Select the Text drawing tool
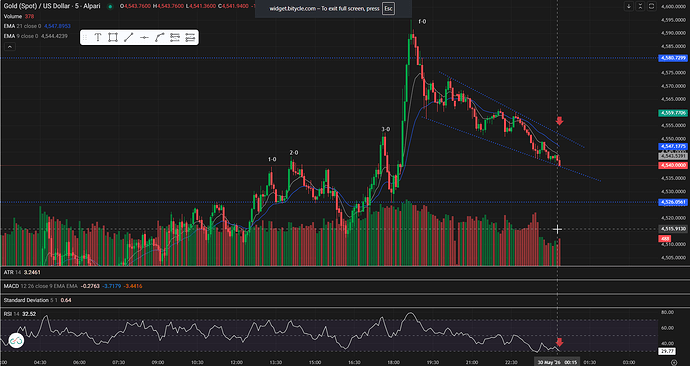The width and height of the screenshot is (690, 366). click(98, 37)
